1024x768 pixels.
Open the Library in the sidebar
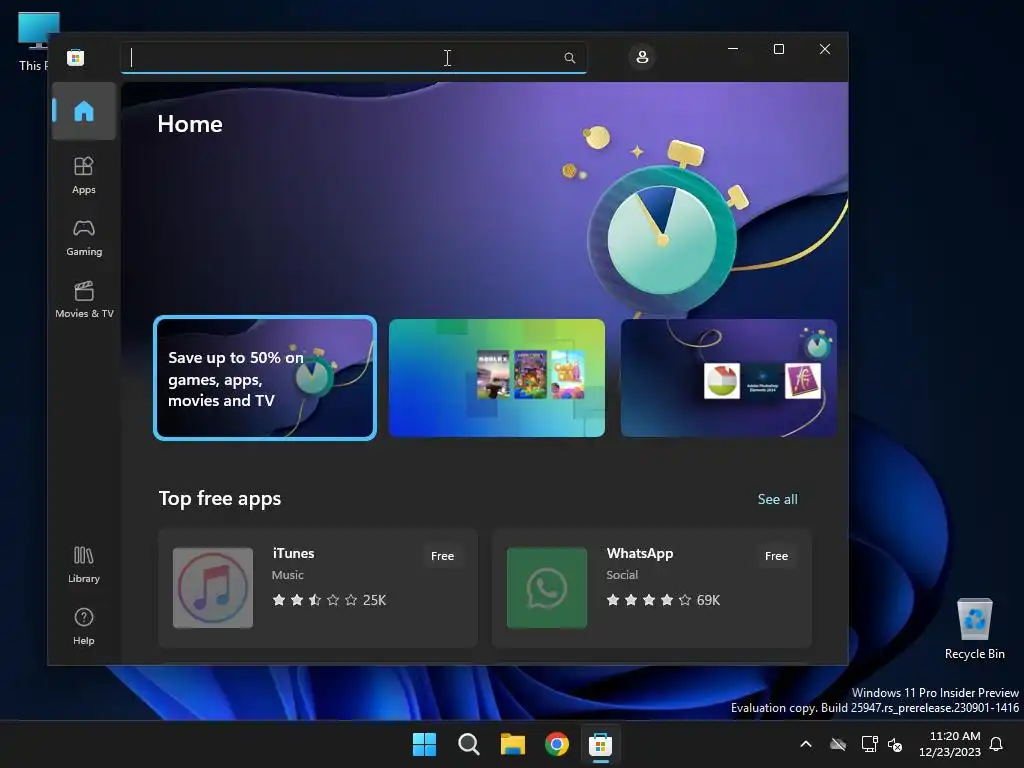pyautogui.click(x=84, y=564)
